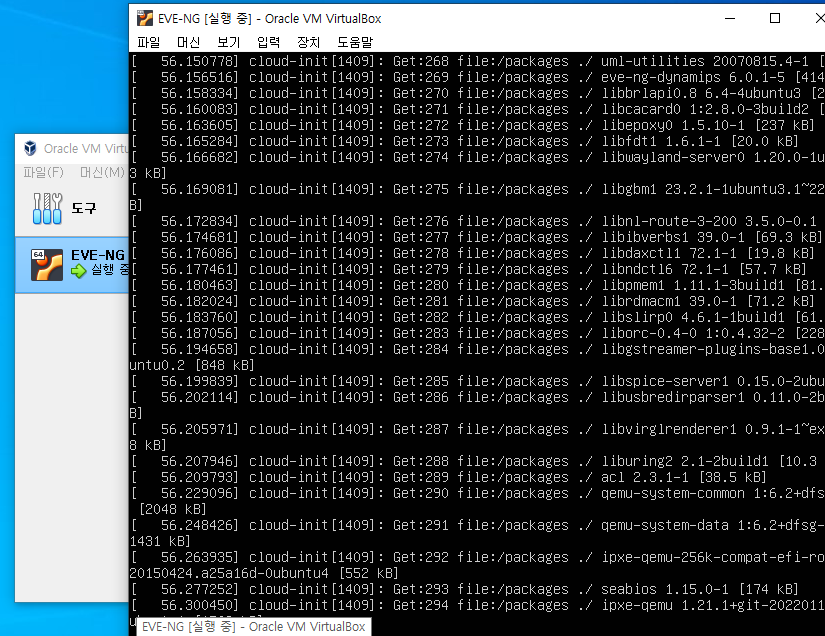Click console line Get:292 ipxe-qemu-256k-compat
The height and width of the screenshot is (636, 825).
point(477,557)
